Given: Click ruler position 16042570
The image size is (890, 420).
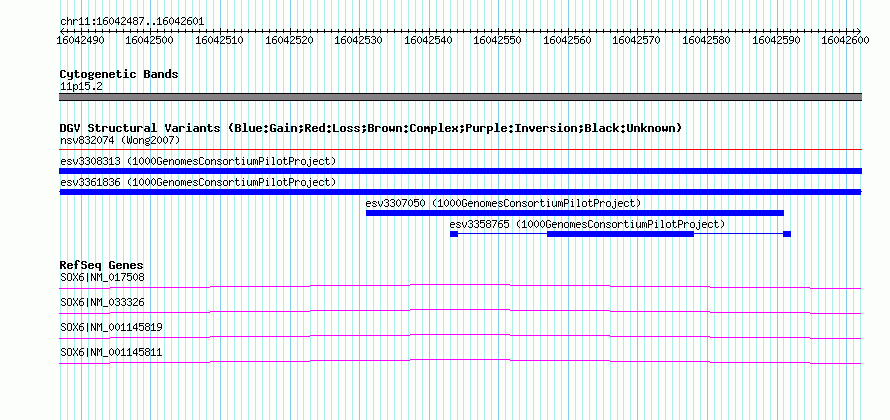Looking at the screenshot, I should 636,40.
